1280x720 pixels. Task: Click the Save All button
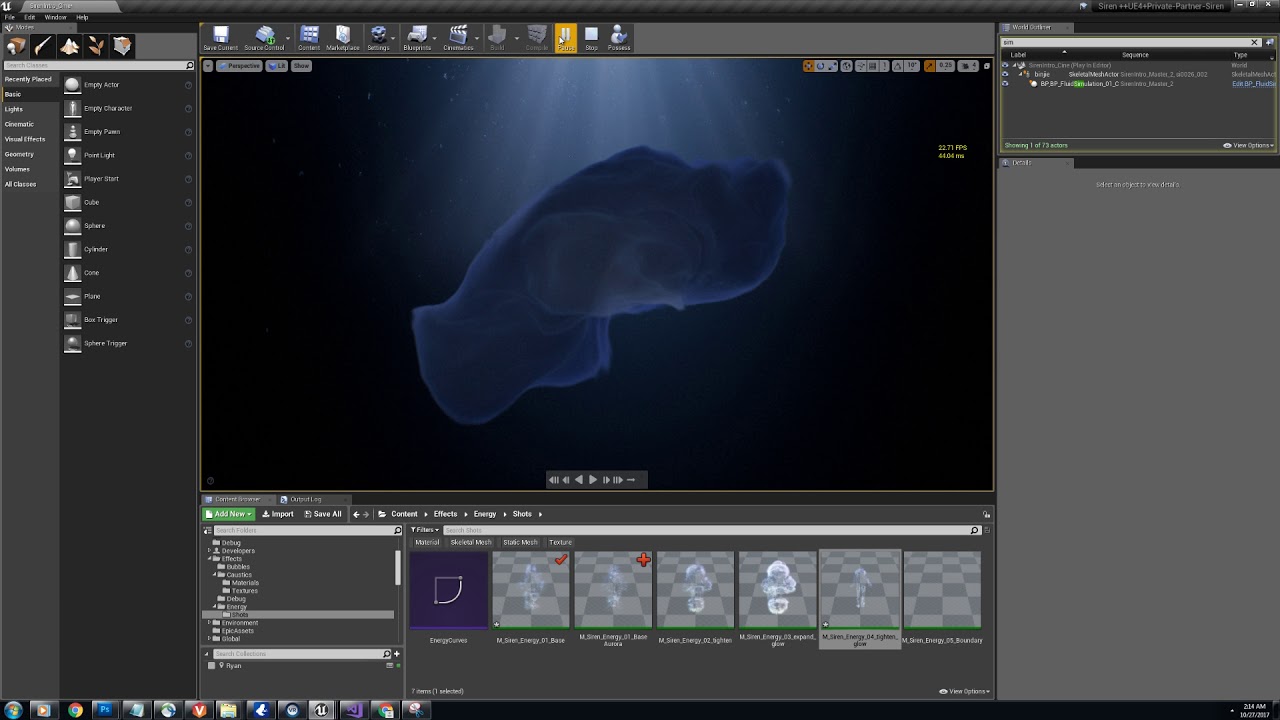tap(322, 514)
